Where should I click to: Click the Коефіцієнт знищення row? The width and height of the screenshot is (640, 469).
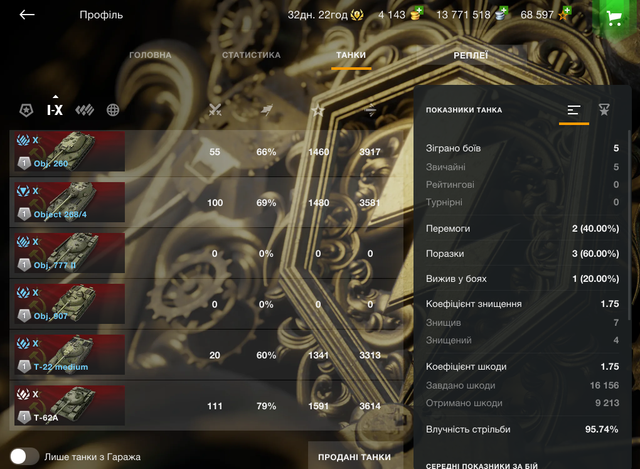522,304
